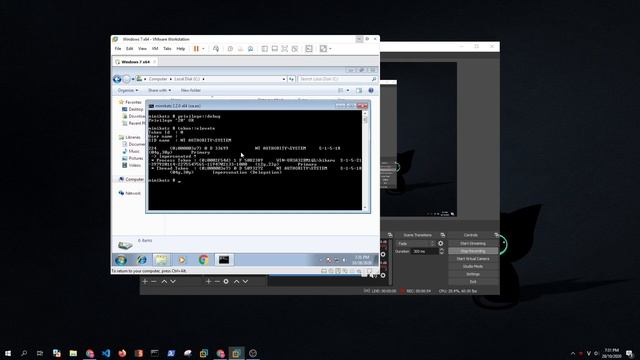Open the VMware File menu
This screenshot has height=360, width=640.
coord(118,49)
